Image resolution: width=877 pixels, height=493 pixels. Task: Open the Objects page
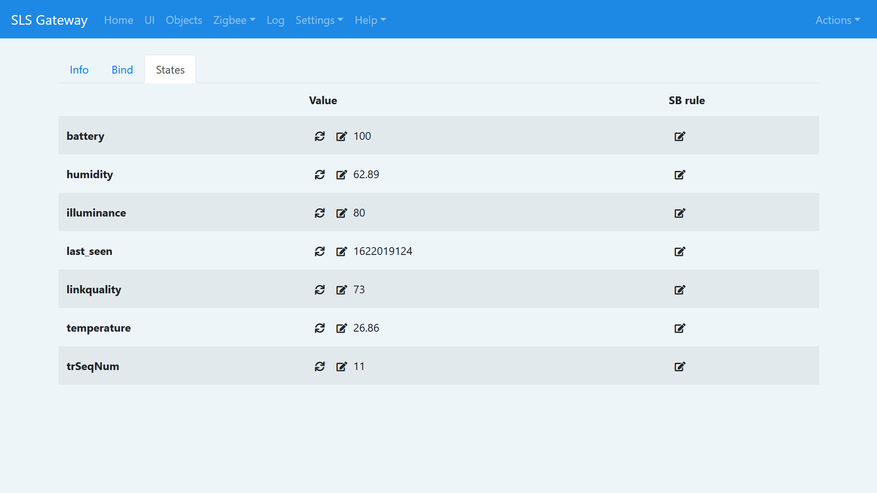point(184,20)
